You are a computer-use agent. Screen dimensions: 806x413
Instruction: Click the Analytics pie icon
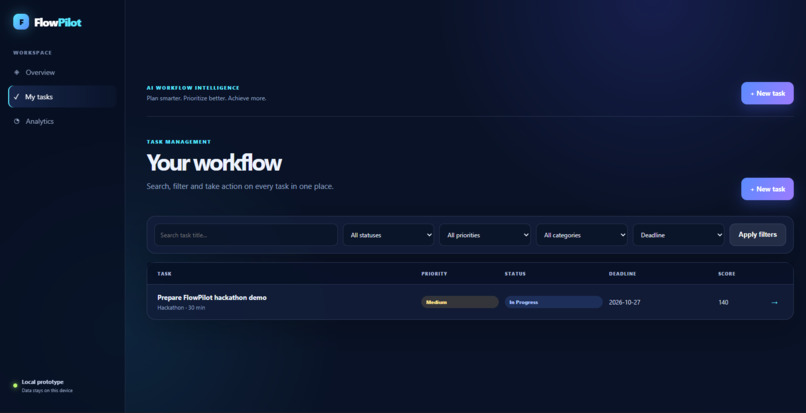pos(16,121)
